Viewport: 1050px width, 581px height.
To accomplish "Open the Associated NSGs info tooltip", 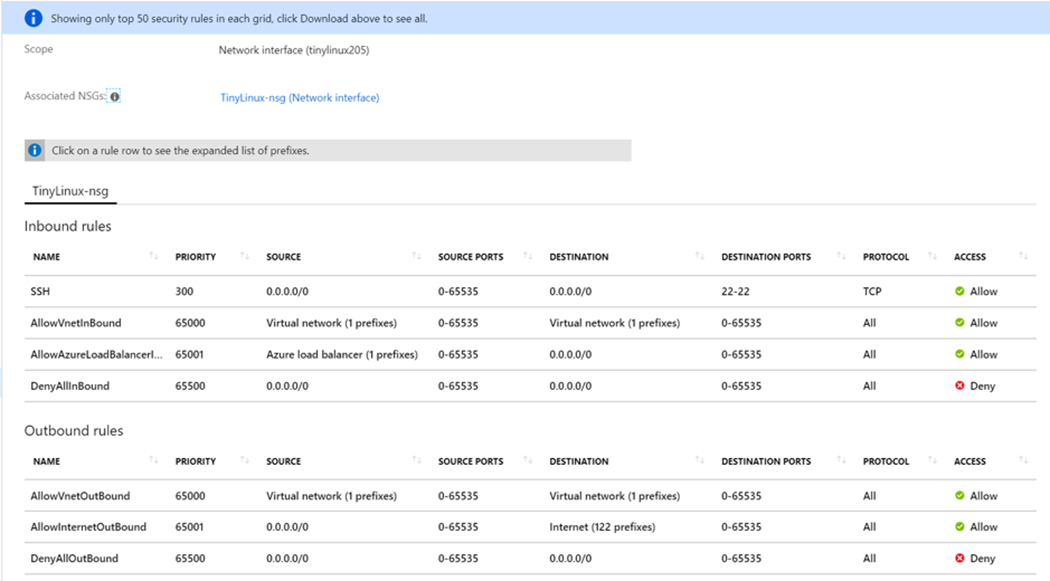I will pyautogui.click(x=115, y=96).
